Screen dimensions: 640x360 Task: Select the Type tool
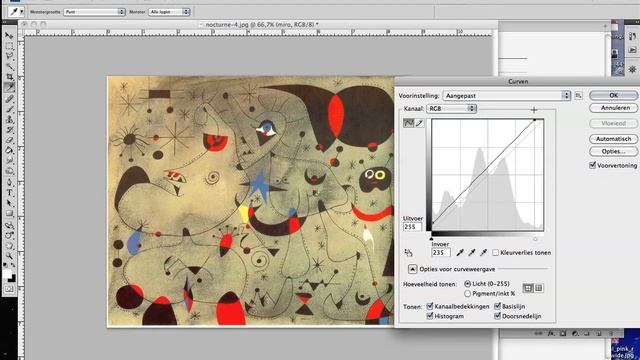pos(9,193)
